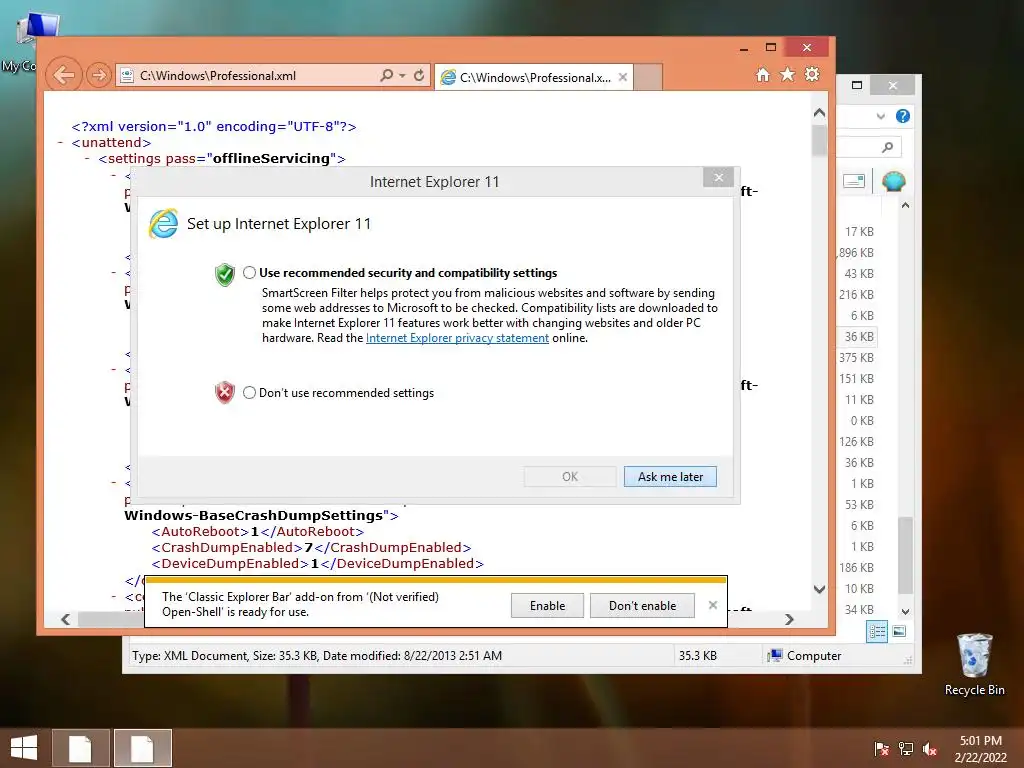1024x768 pixels.
Task: Open the active taskbar document icon
Action: click(142, 748)
